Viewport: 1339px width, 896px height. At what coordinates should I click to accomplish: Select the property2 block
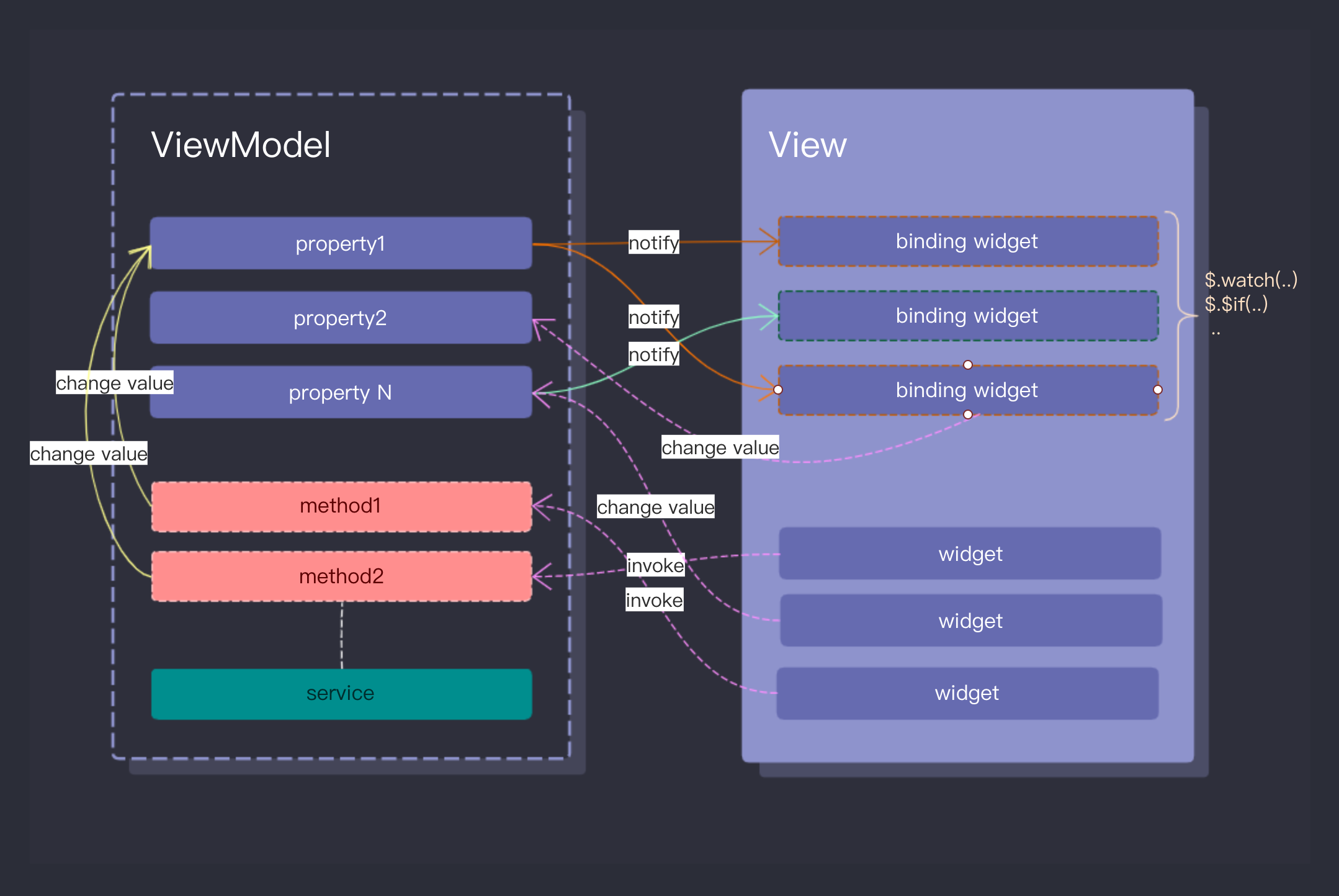click(x=340, y=318)
